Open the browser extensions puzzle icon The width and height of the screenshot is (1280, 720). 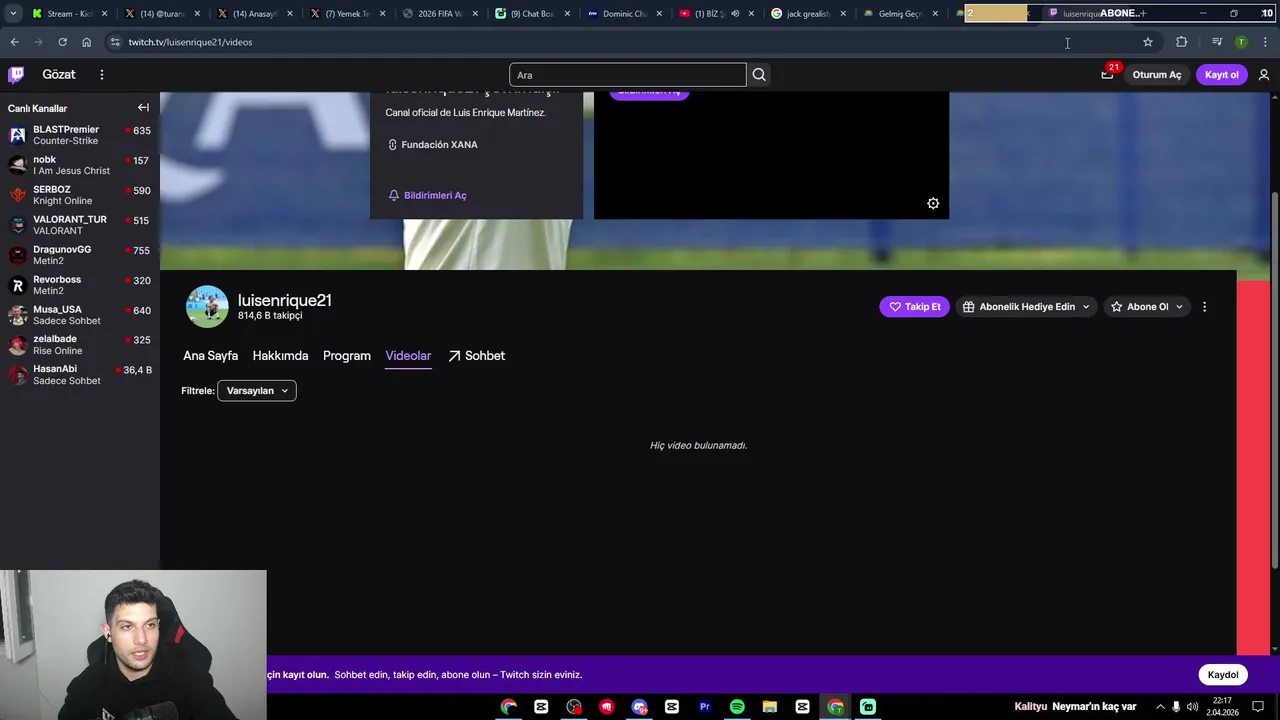coord(1182,42)
